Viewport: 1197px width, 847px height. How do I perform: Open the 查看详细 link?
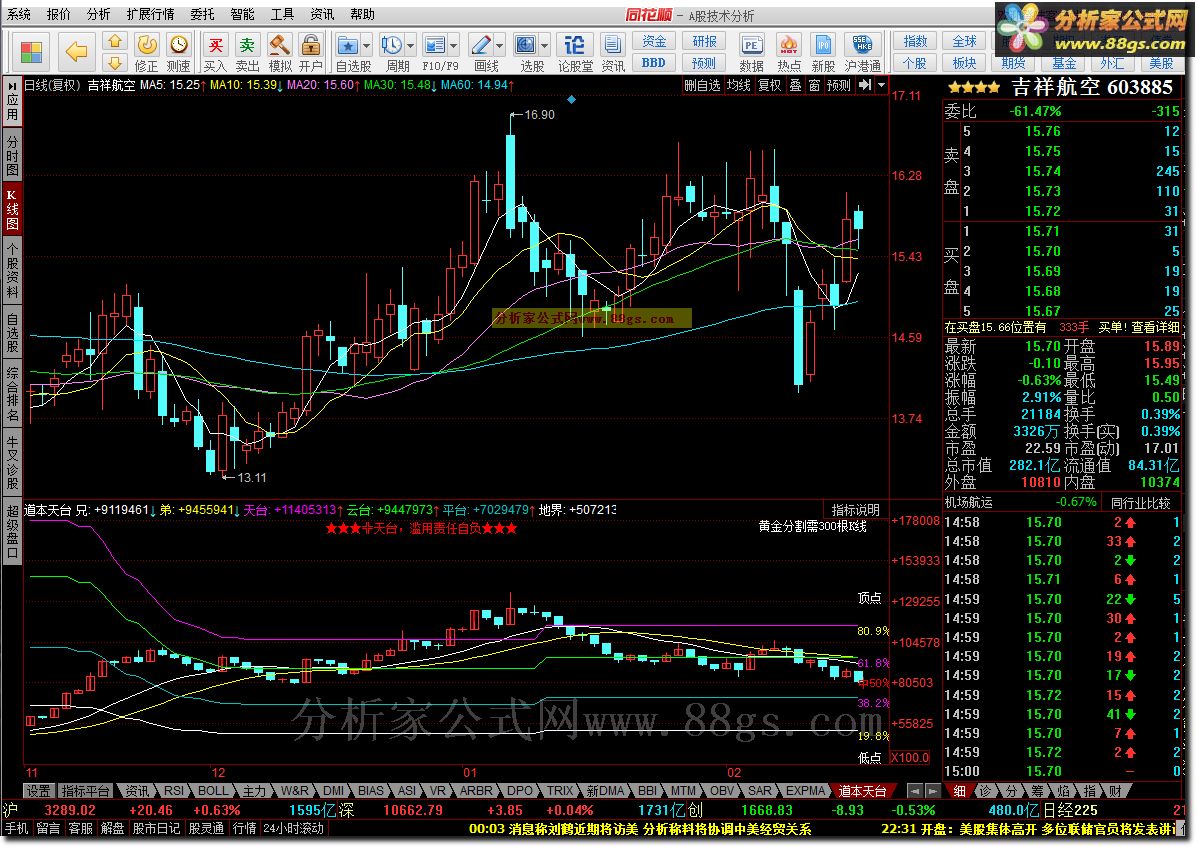(x=1155, y=327)
